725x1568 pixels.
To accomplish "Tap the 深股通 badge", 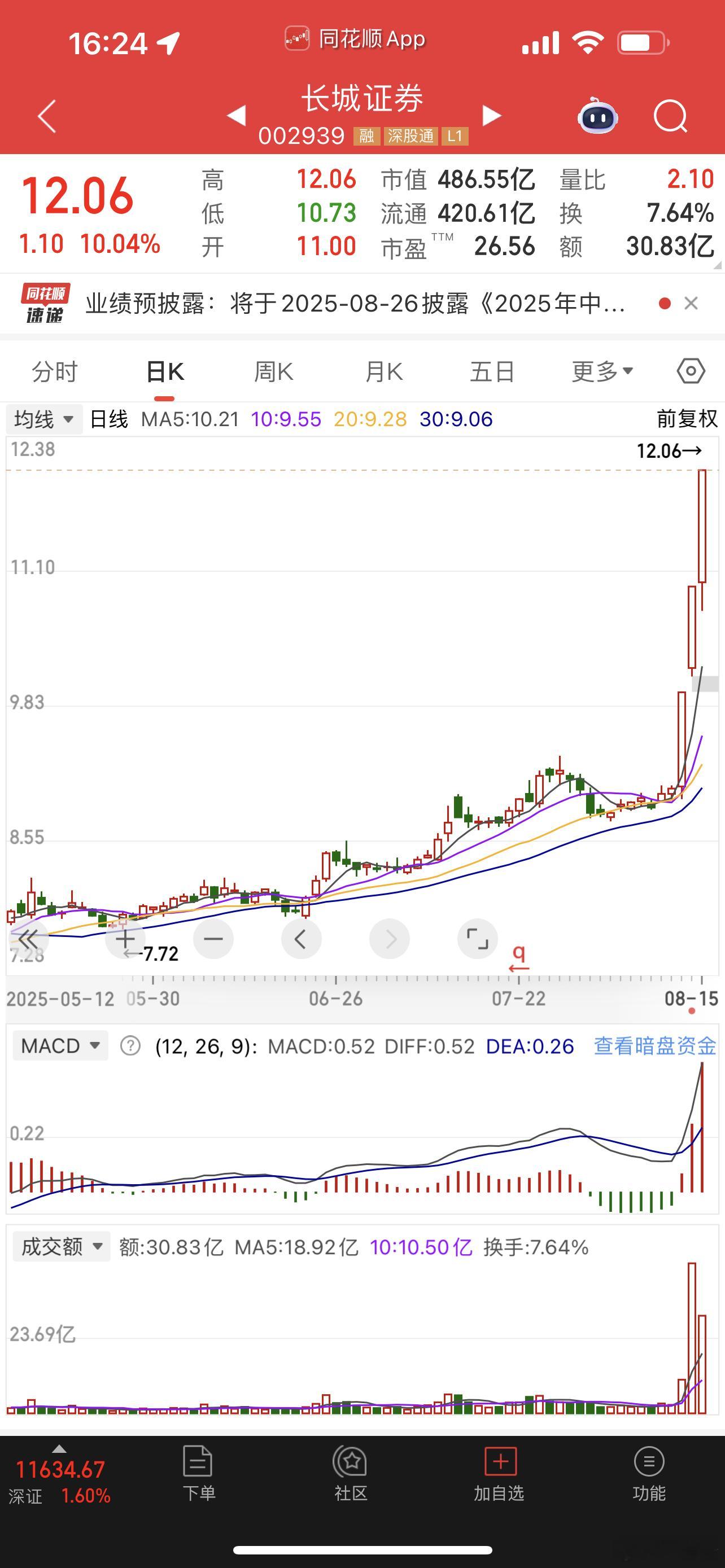I will click(411, 135).
